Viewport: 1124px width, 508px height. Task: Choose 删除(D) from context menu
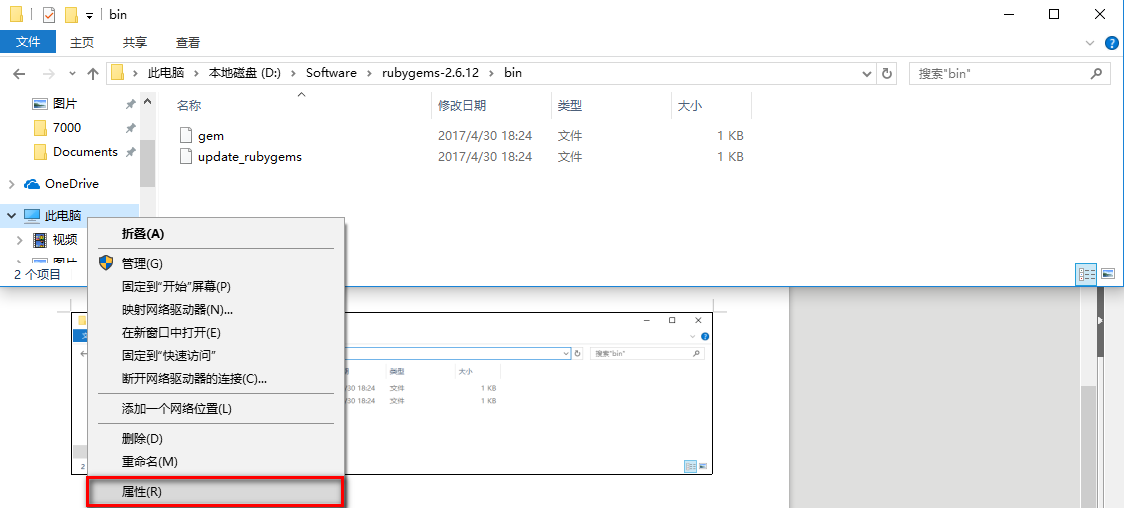click(216, 438)
